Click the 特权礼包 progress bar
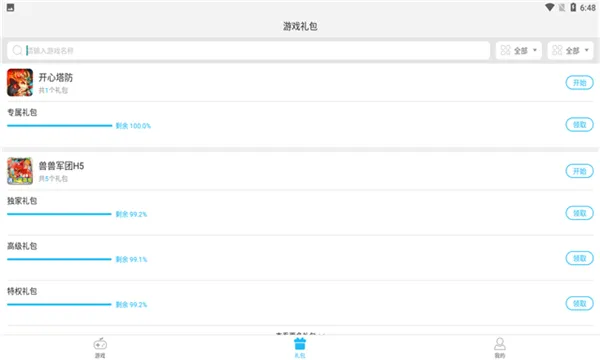600x360 pixels. (x=59, y=304)
